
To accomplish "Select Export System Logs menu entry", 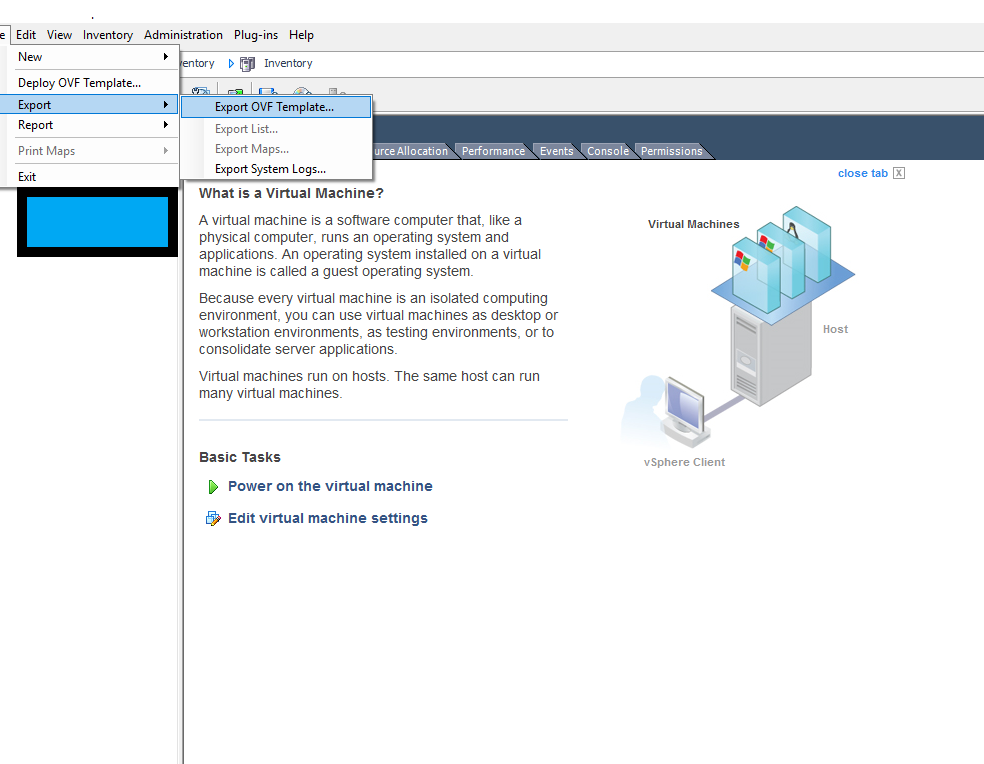I will 270,169.
